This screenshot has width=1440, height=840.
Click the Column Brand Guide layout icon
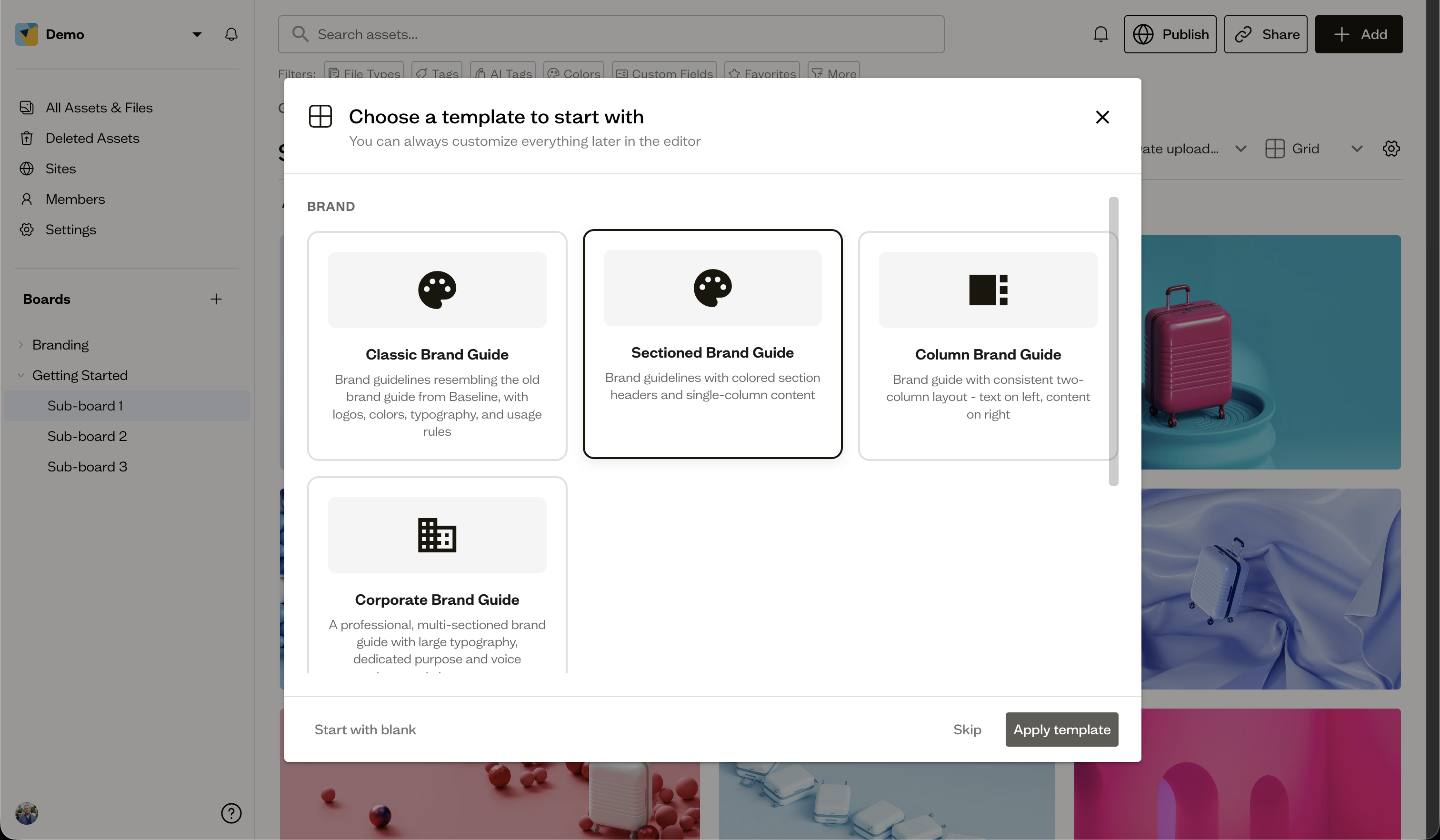click(988, 290)
